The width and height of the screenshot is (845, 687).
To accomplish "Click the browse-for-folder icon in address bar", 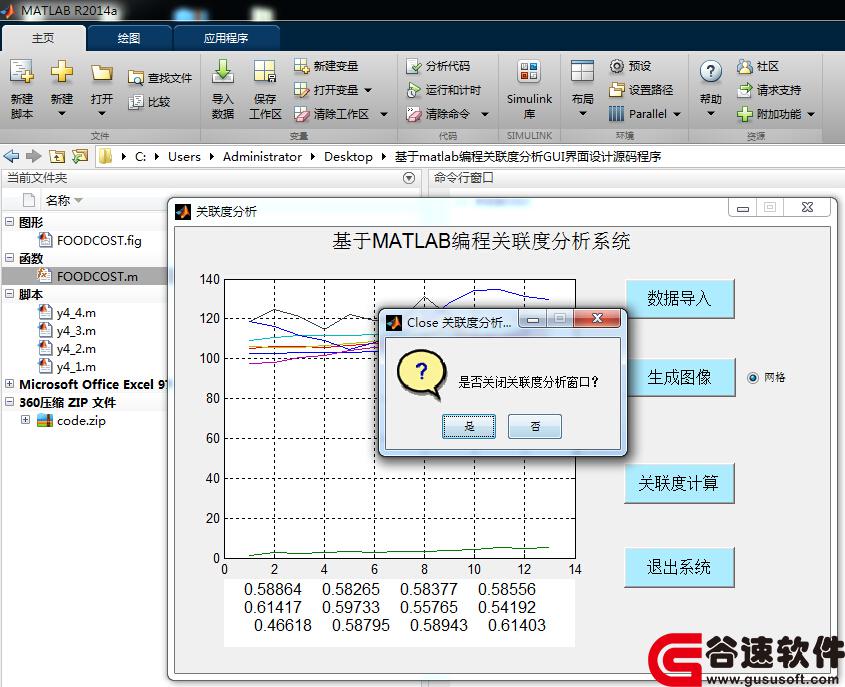I will [x=80, y=156].
